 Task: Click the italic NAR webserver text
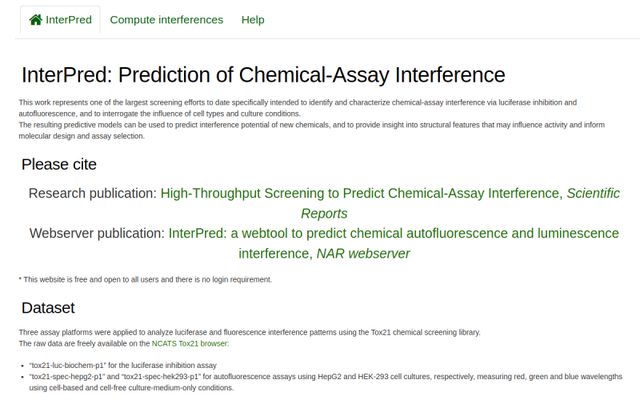coord(363,253)
